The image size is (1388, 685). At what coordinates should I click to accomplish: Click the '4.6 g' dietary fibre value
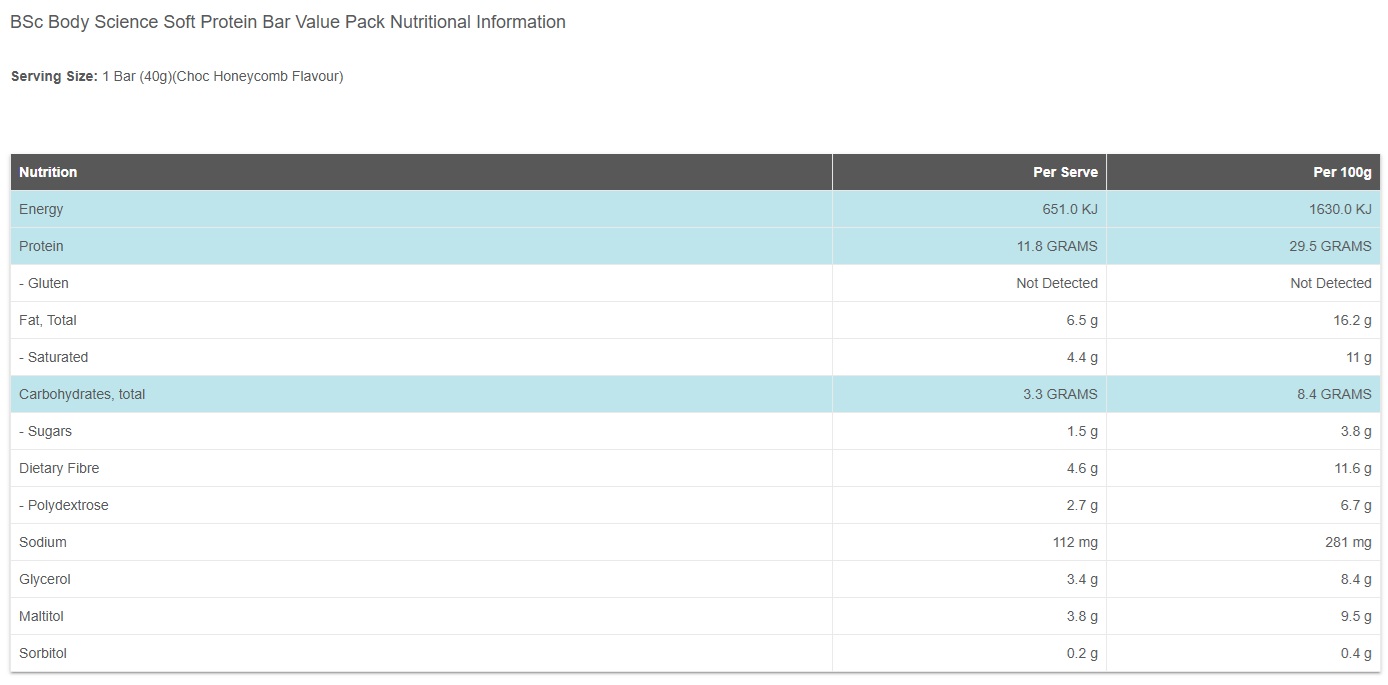[1082, 468]
